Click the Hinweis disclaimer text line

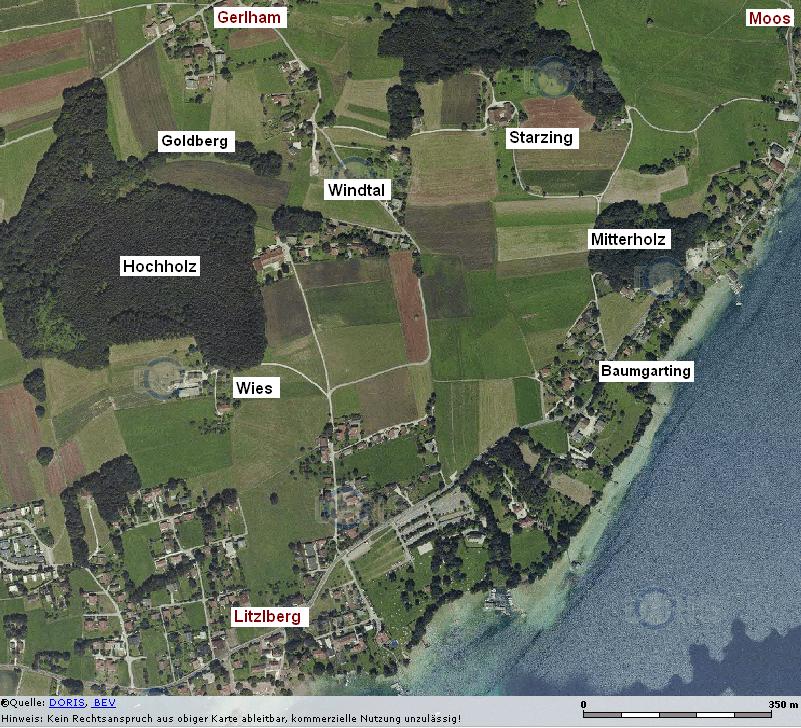coord(230,718)
